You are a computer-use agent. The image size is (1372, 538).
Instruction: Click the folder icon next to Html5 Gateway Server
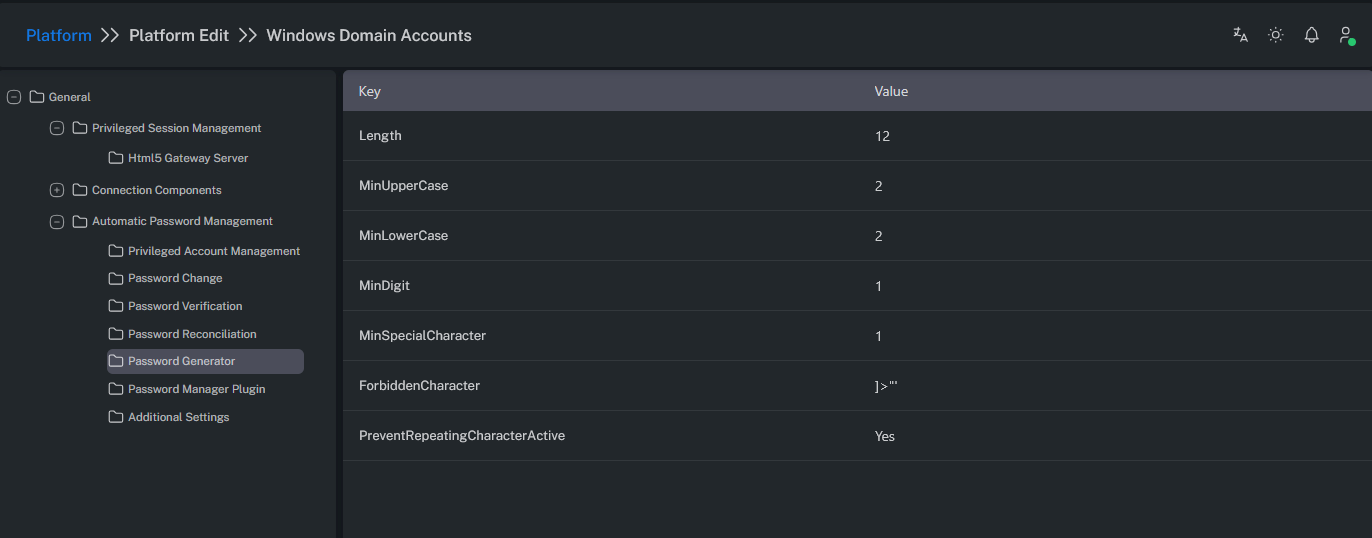coord(116,158)
